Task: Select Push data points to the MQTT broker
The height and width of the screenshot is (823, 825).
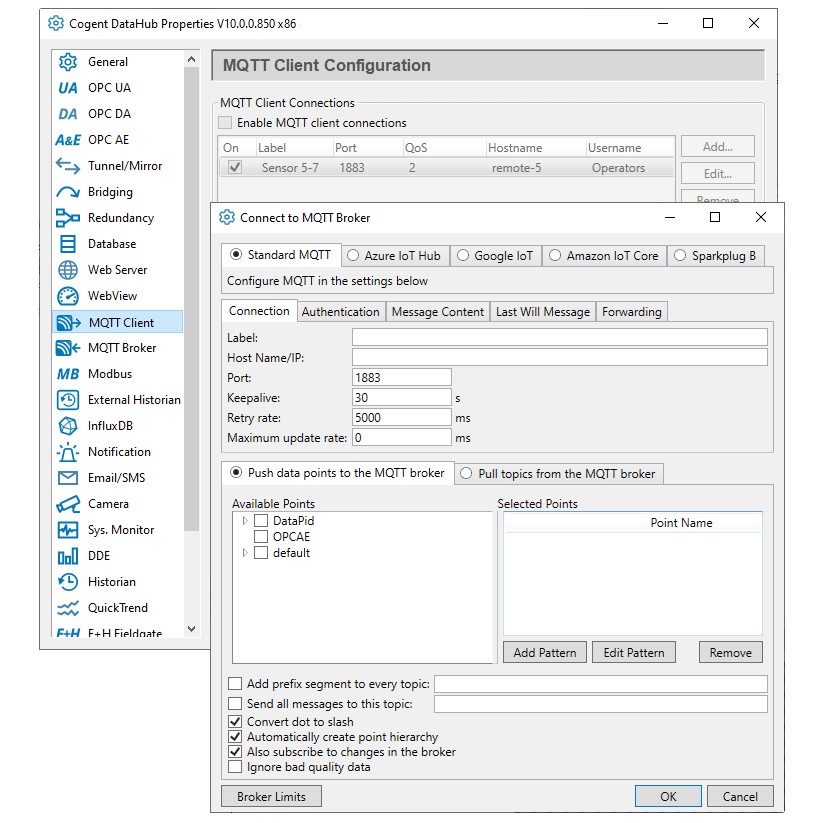Action: [236, 473]
